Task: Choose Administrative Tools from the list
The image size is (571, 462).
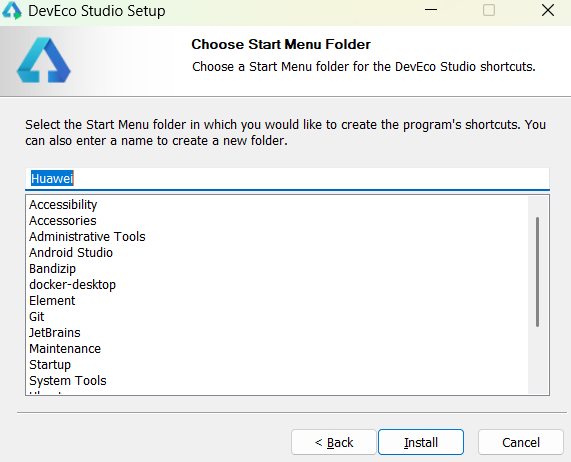Action: (x=87, y=237)
